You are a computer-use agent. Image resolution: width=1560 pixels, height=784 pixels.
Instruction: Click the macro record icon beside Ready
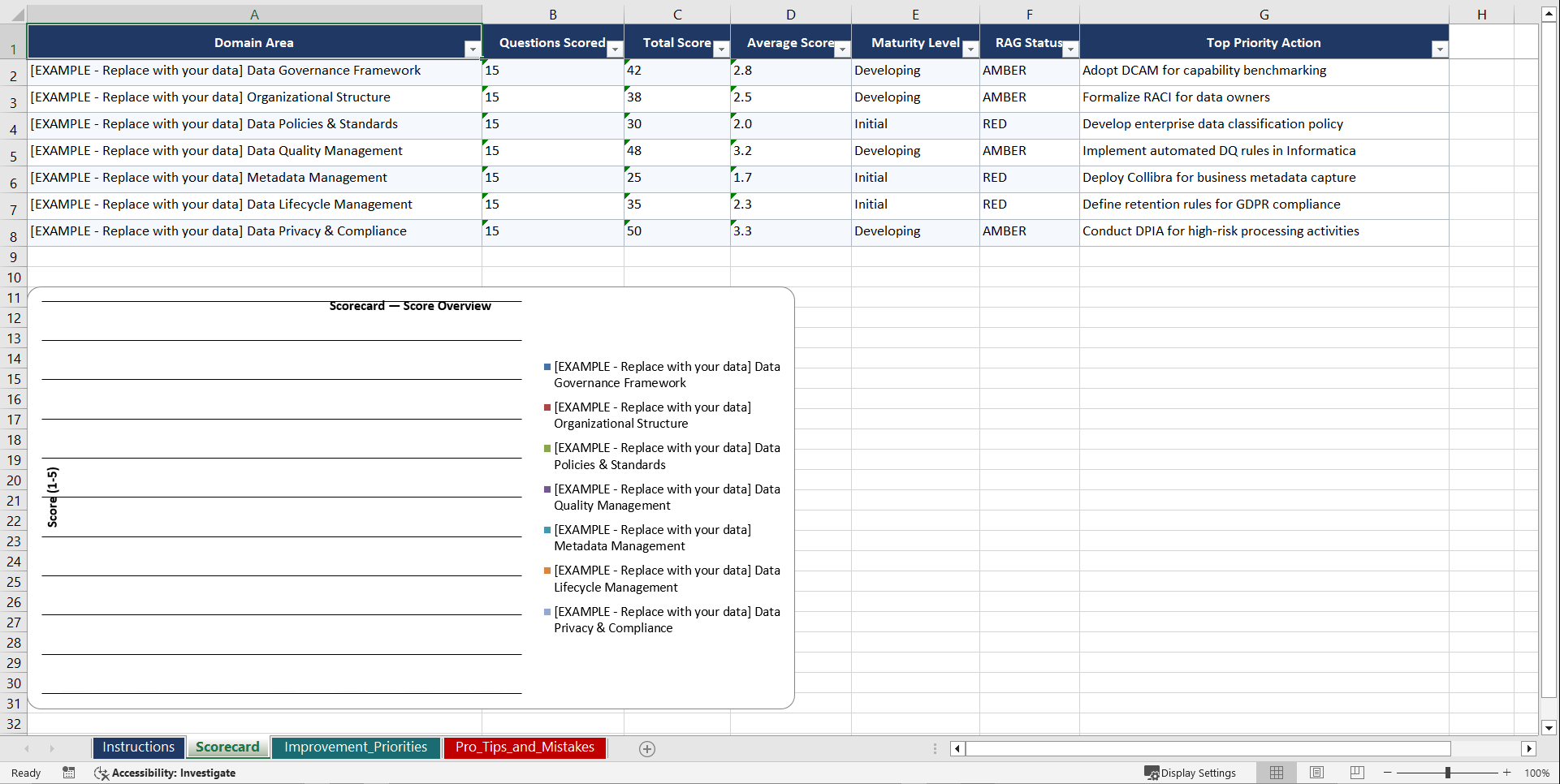[x=69, y=773]
